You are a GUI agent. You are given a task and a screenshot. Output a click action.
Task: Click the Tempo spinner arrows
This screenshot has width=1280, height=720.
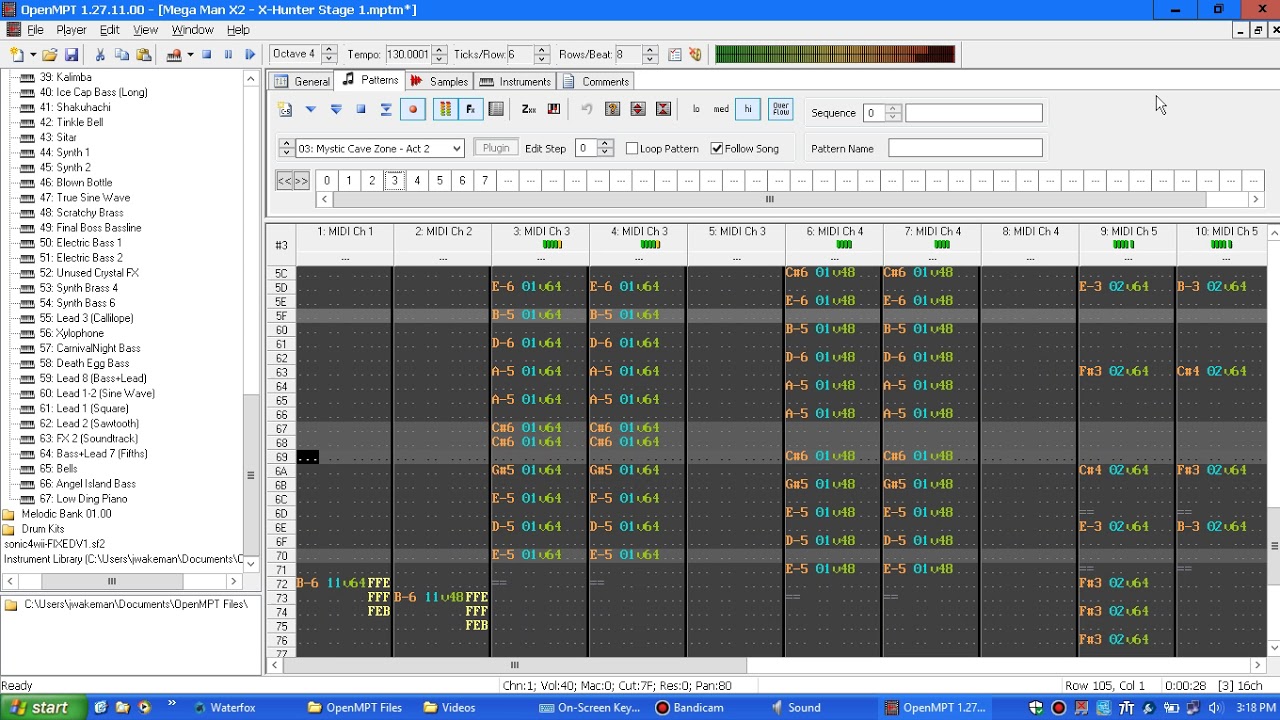click(x=439, y=55)
